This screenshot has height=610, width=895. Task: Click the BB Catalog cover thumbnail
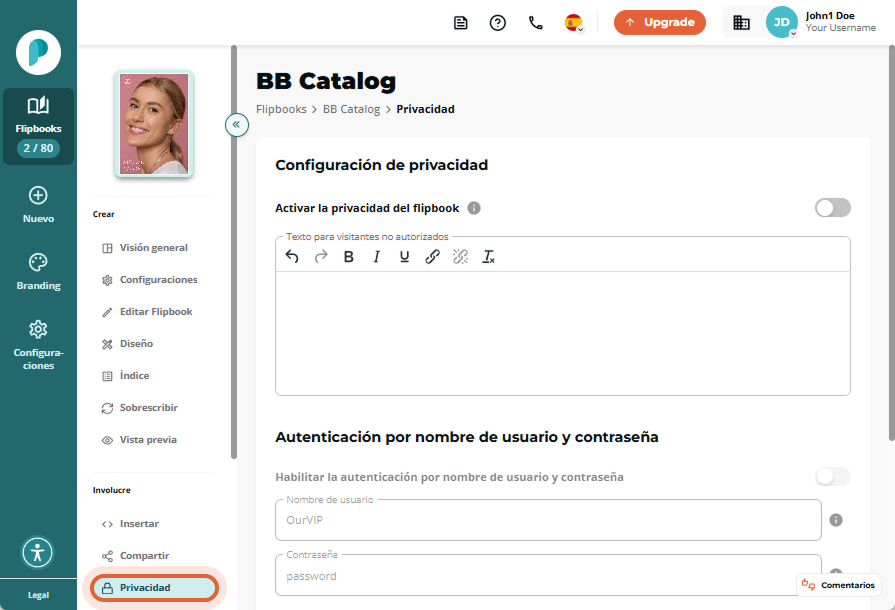(154, 124)
